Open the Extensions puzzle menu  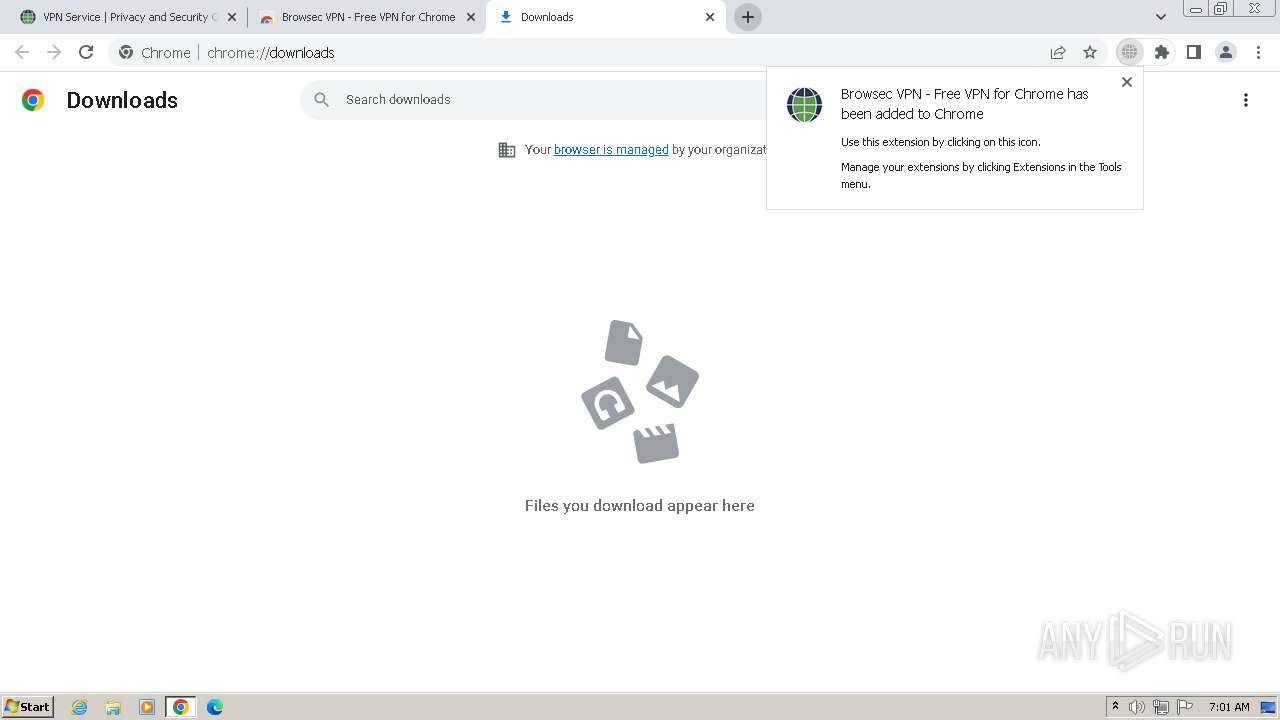click(1161, 52)
